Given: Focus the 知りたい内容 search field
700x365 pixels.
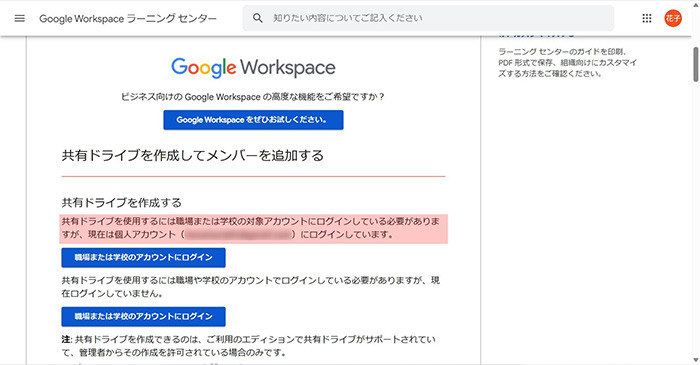Looking at the screenshot, I should coord(428,18).
